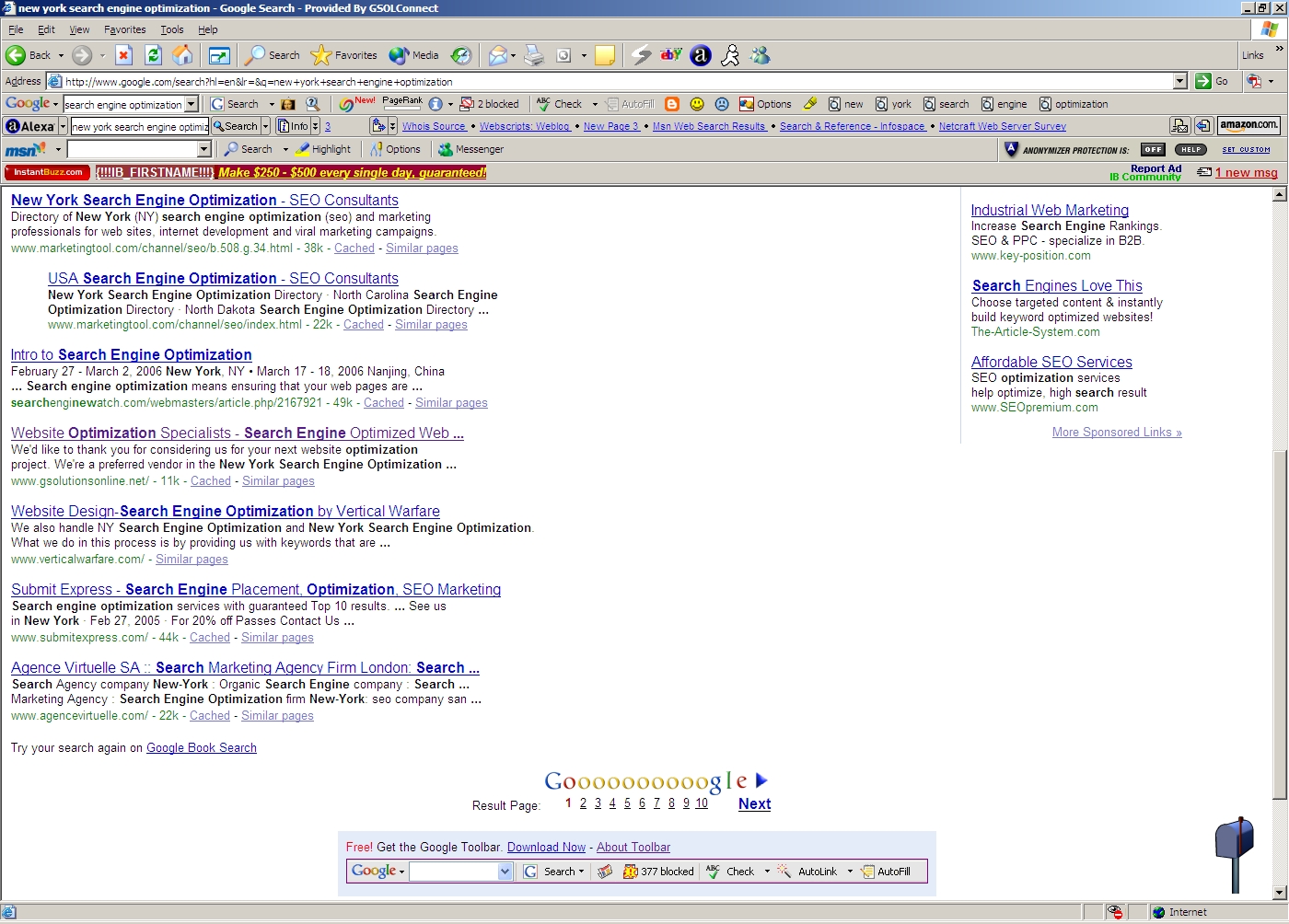Open Alexa Info dropdown arrow

(x=315, y=126)
